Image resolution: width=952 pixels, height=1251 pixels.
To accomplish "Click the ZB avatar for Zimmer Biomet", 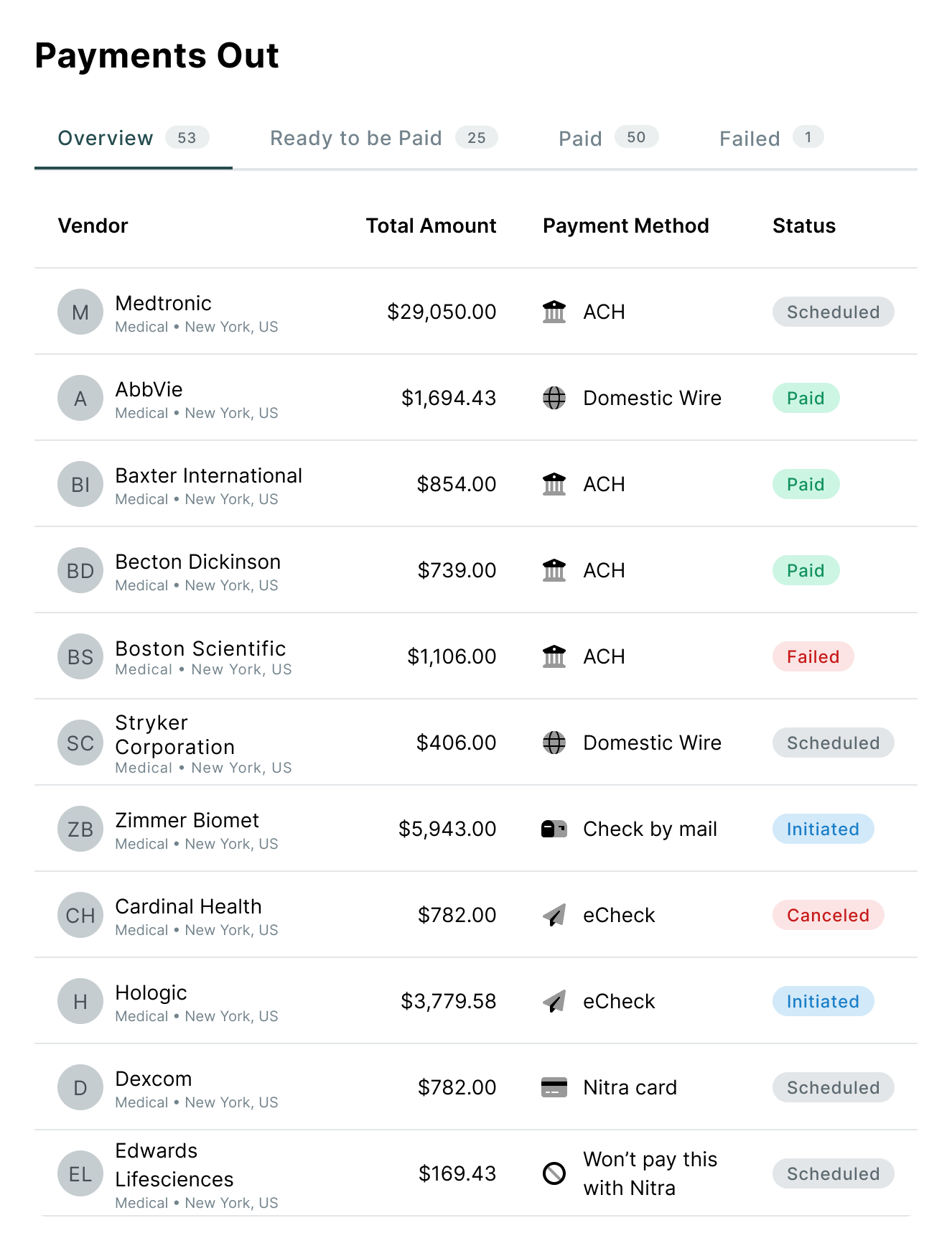I will (80, 829).
